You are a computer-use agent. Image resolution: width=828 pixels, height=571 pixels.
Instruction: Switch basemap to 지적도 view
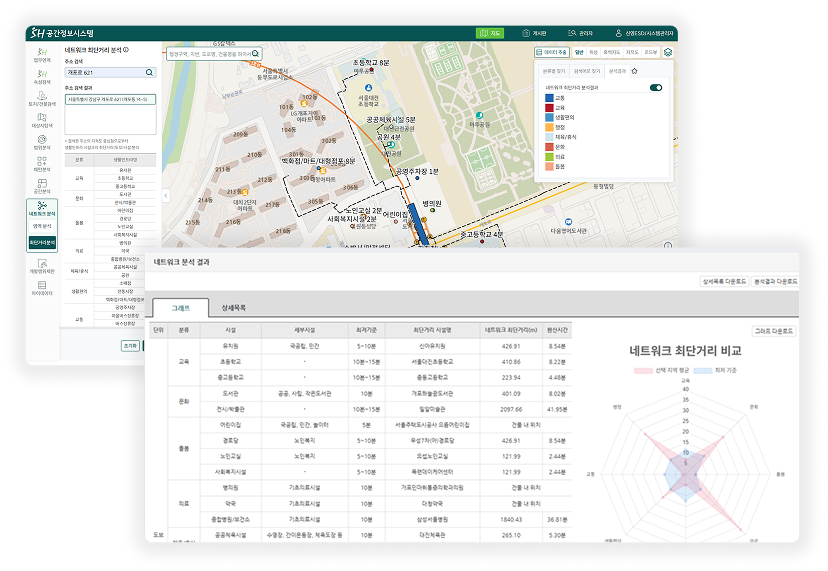click(633, 52)
